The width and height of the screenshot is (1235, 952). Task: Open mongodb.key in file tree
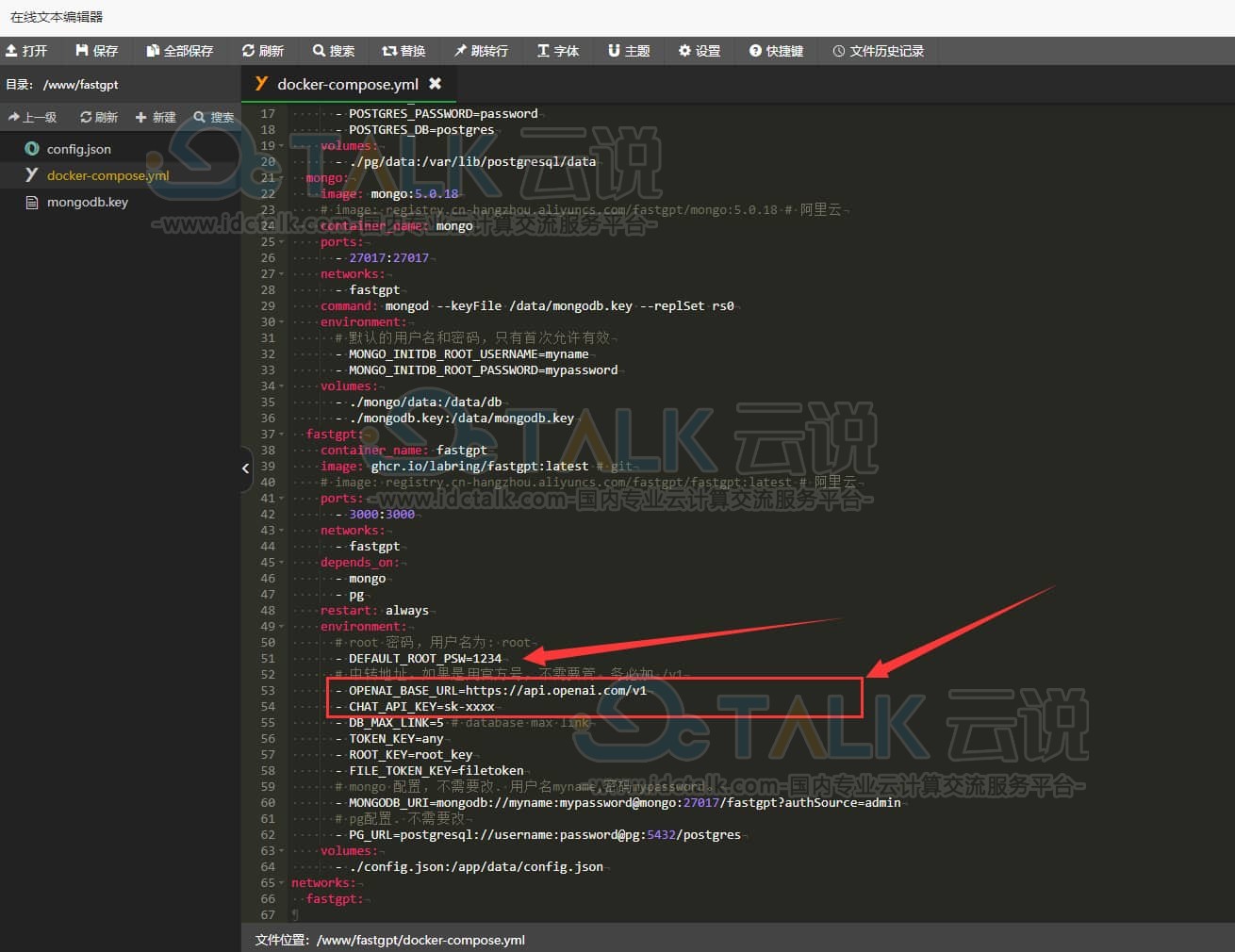pos(88,202)
